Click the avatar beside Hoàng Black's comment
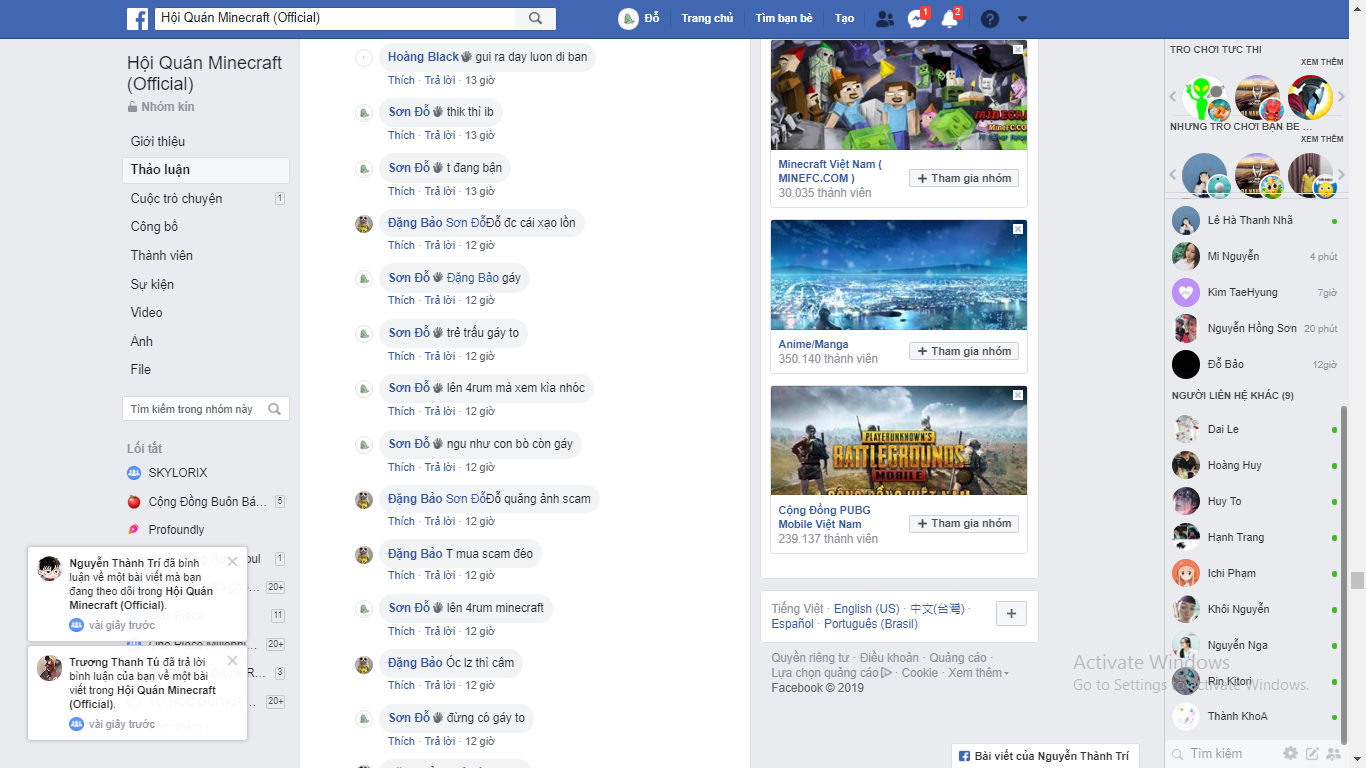The width and height of the screenshot is (1366, 768). (364, 58)
